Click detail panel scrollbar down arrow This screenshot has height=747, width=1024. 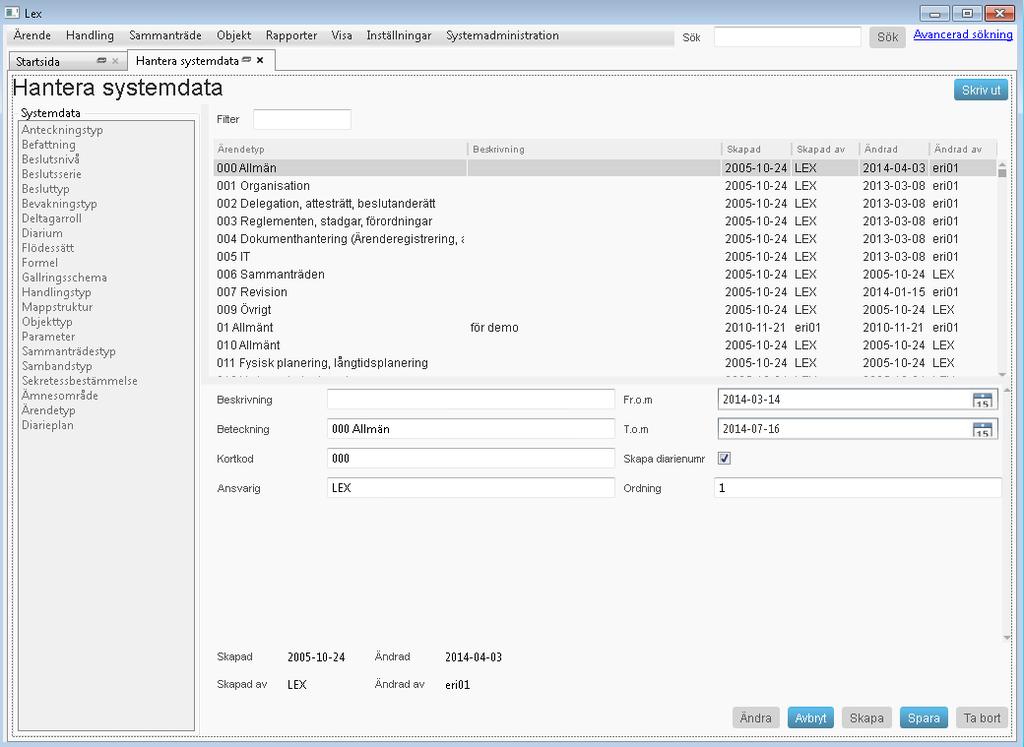[1006, 637]
